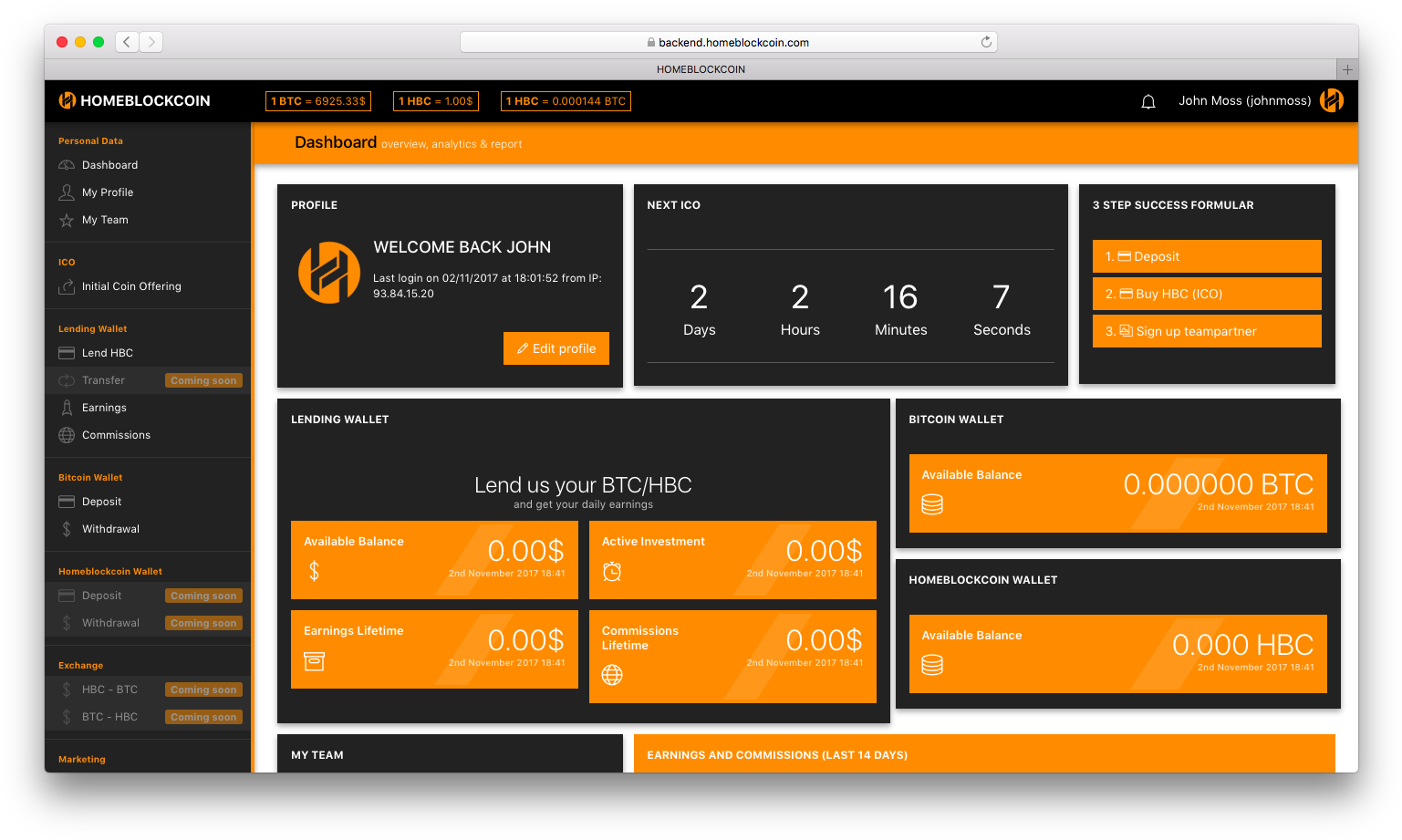This screenshot has height=840, width=1402.
Task: Open the Buy HBC (ICO) step
Action: point(1206,293)
